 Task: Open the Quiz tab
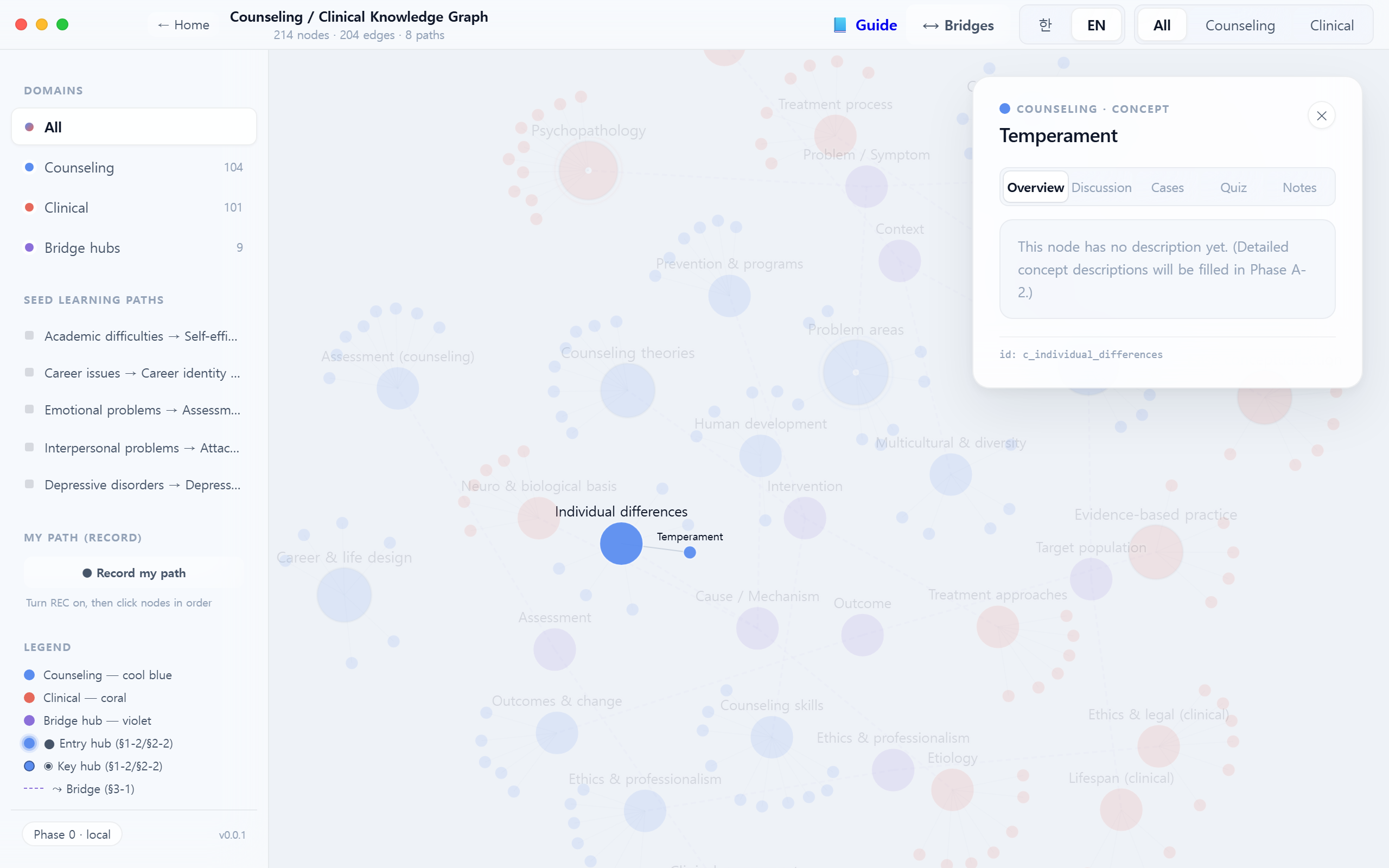click(1233, 187)
